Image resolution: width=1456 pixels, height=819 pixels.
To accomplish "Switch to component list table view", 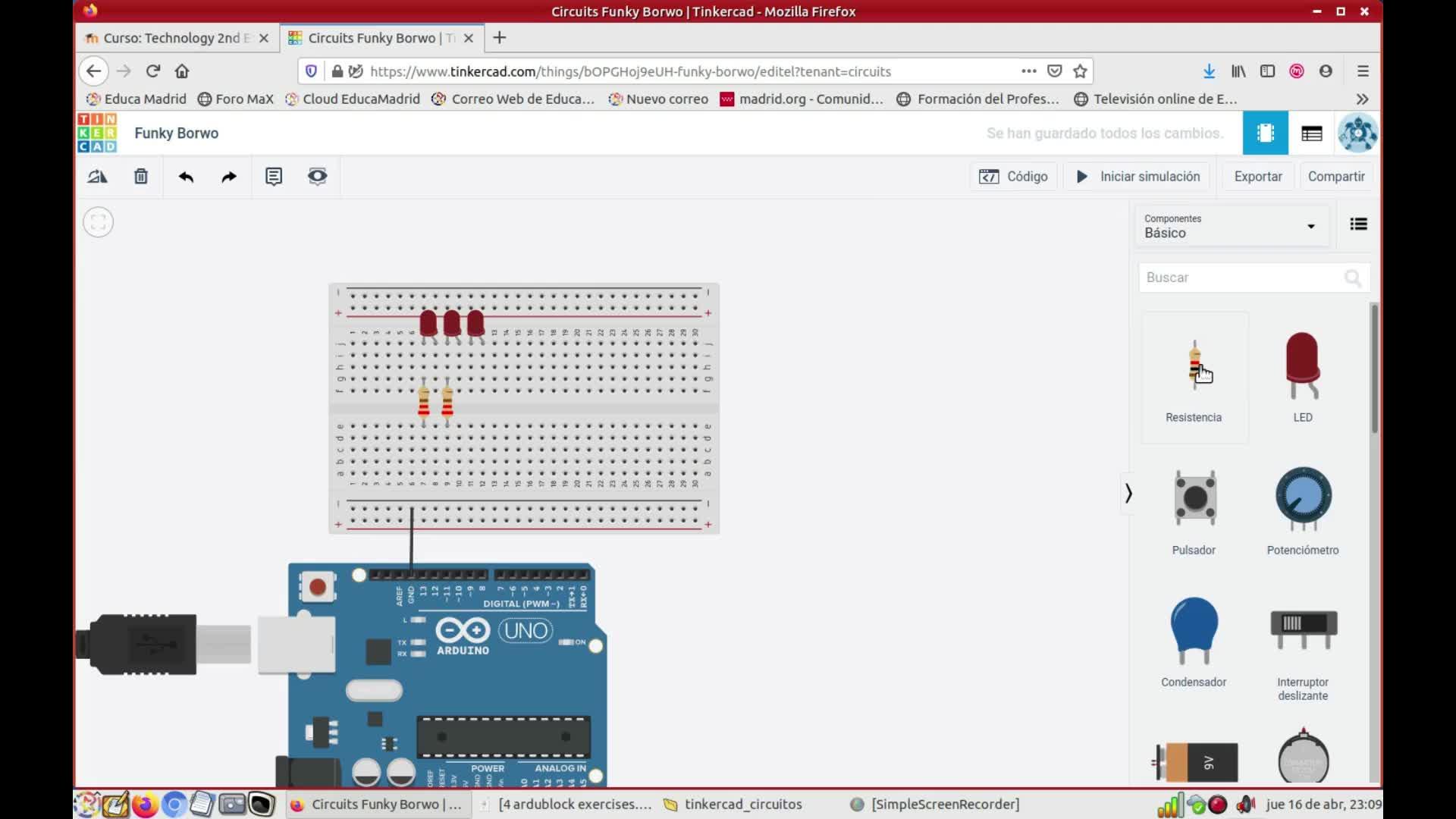I will click(1311, 133).
